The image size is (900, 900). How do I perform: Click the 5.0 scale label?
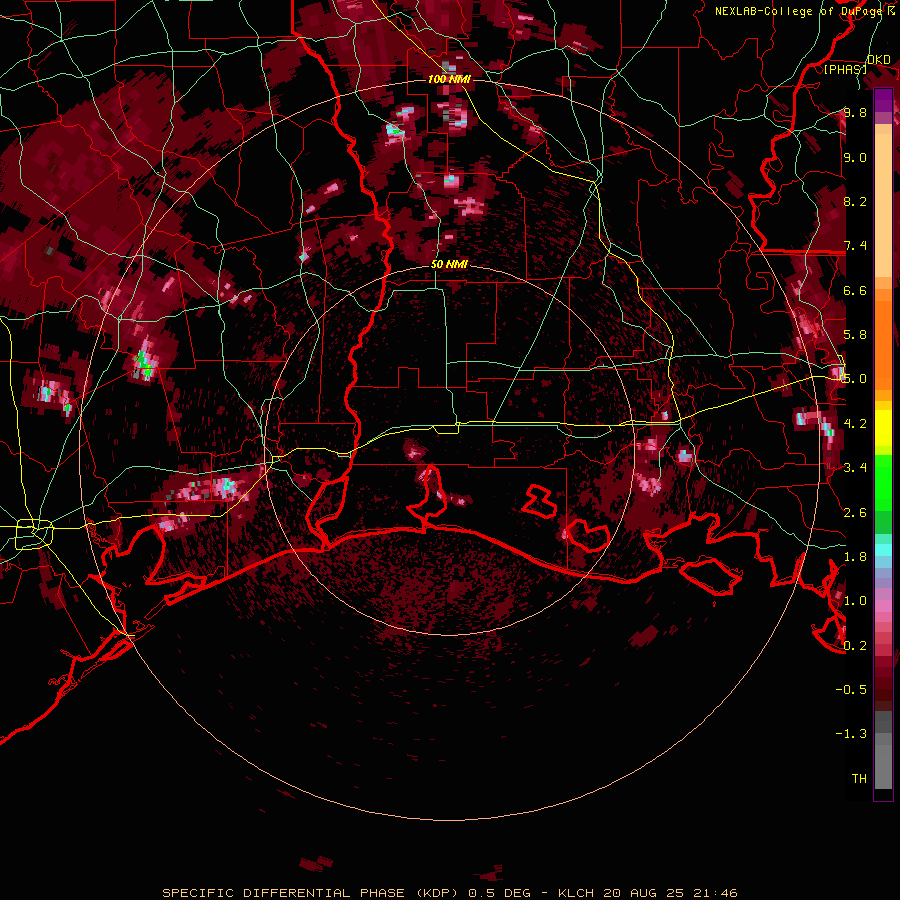point(855,379)
